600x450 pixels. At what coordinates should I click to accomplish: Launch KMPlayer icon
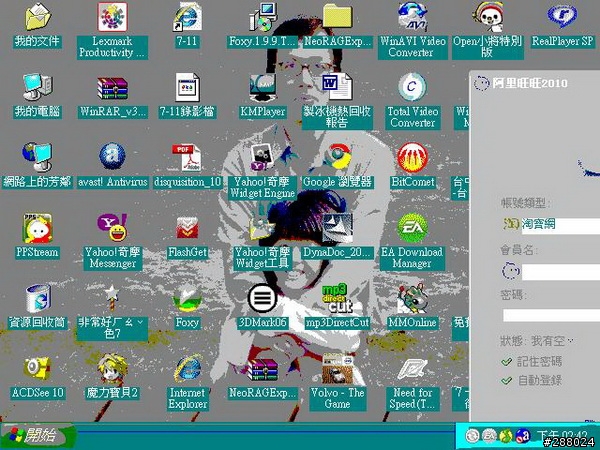(262, 88)
